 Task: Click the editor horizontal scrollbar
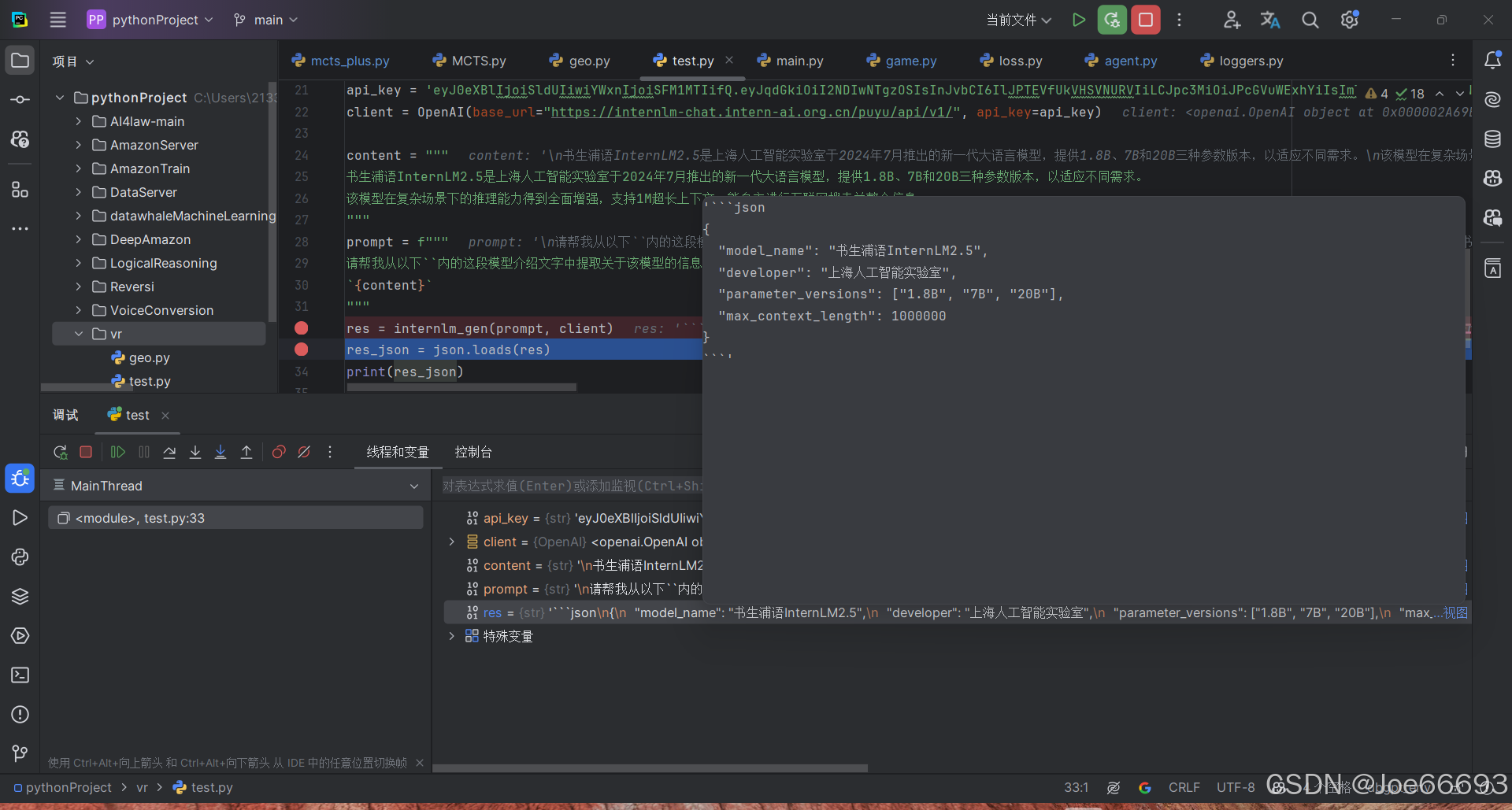point(461,387)
